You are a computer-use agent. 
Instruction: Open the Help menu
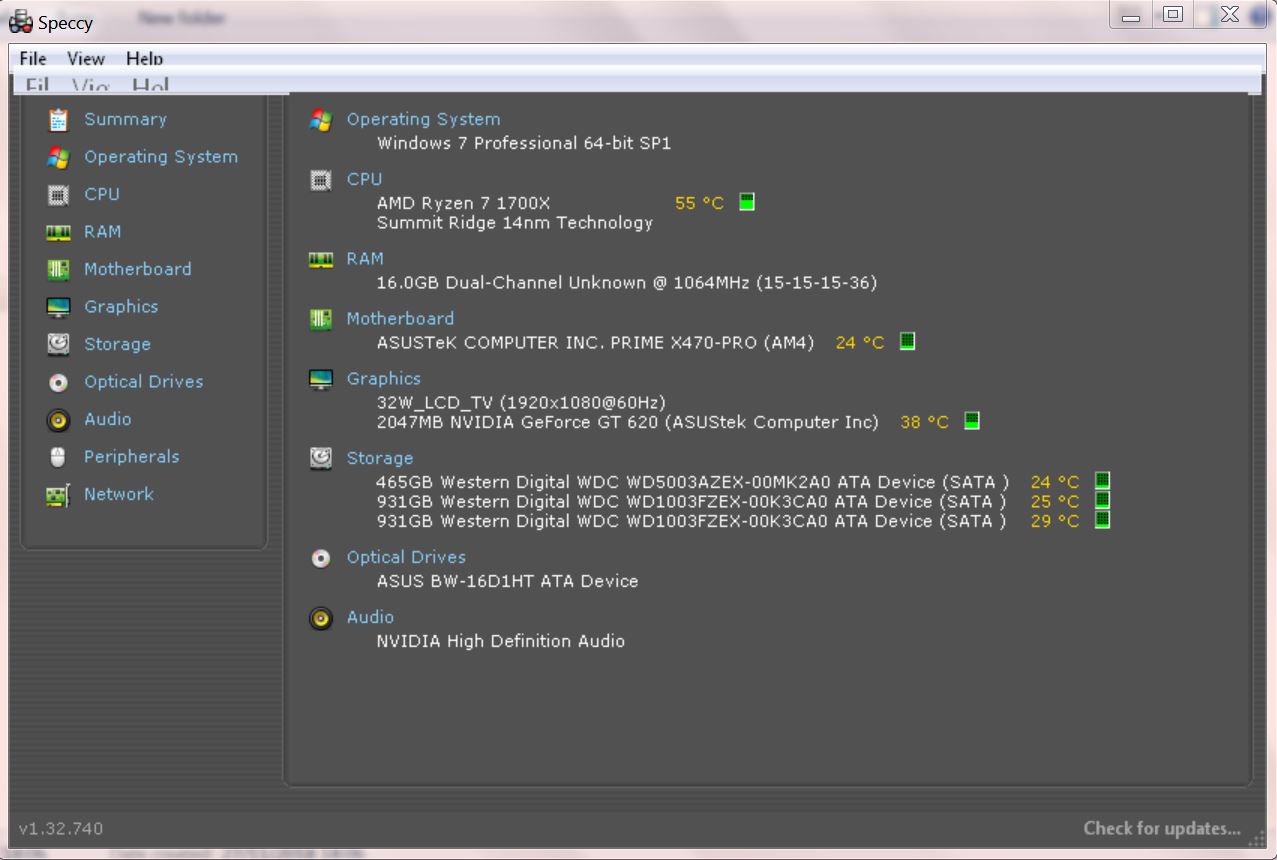point(144,59)
